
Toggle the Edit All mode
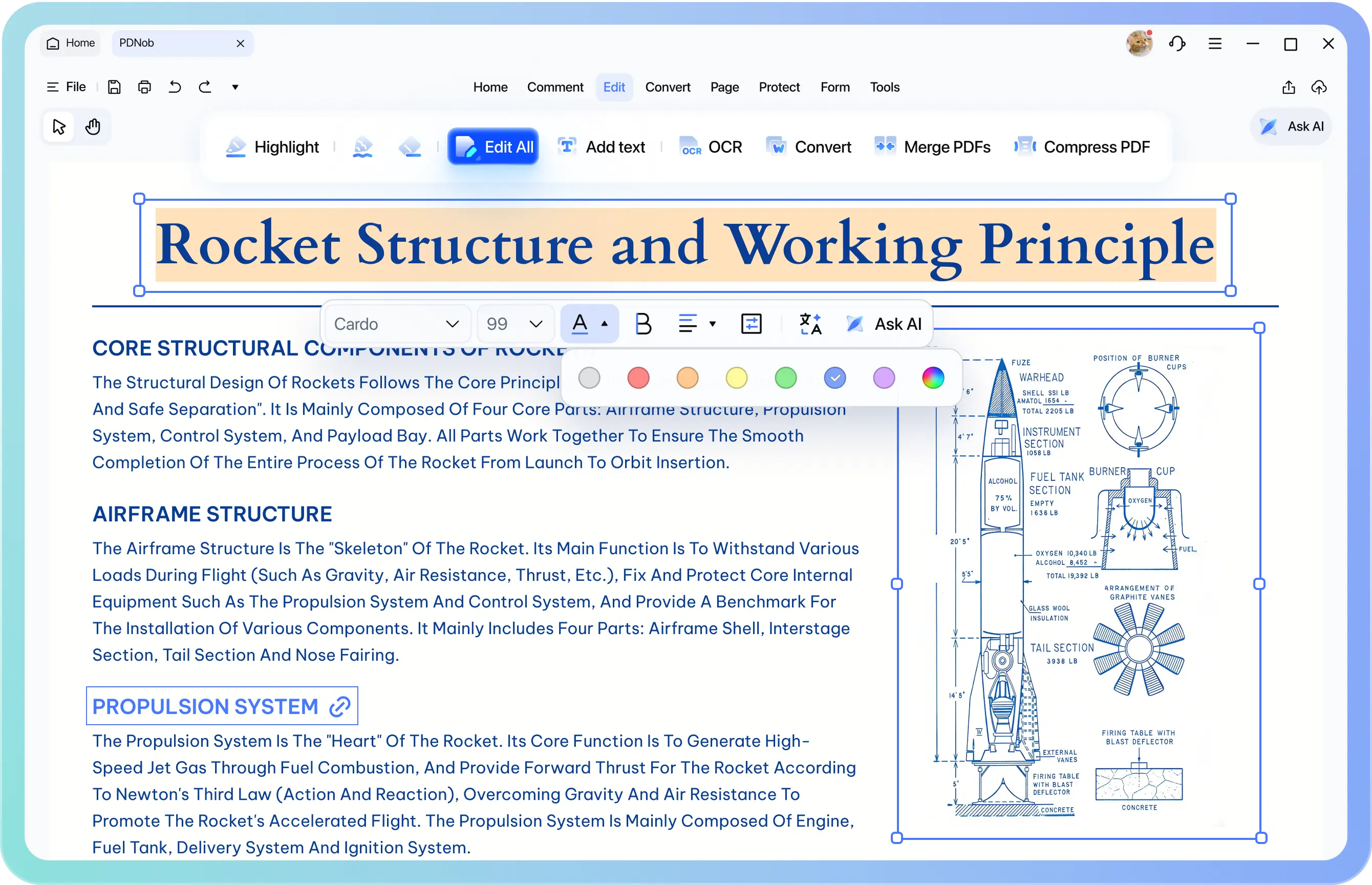point(494,147)
